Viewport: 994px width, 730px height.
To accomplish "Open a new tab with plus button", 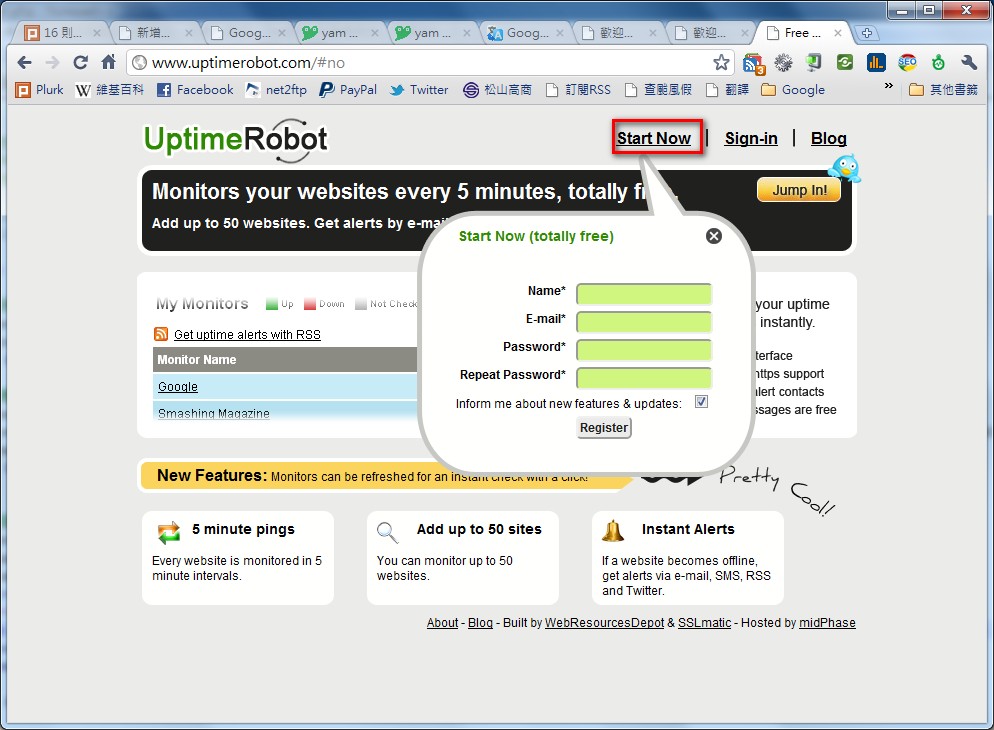I will pos(867,33).
